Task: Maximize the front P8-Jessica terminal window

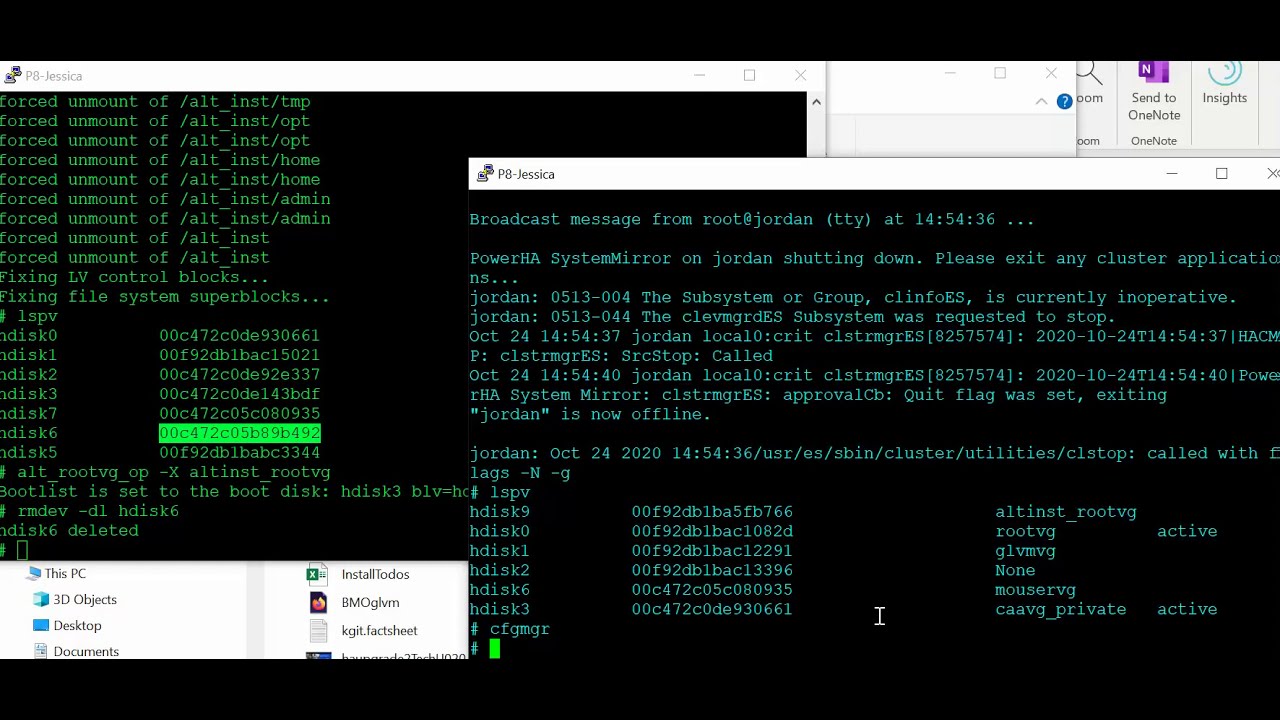Action: [1221, 174]
